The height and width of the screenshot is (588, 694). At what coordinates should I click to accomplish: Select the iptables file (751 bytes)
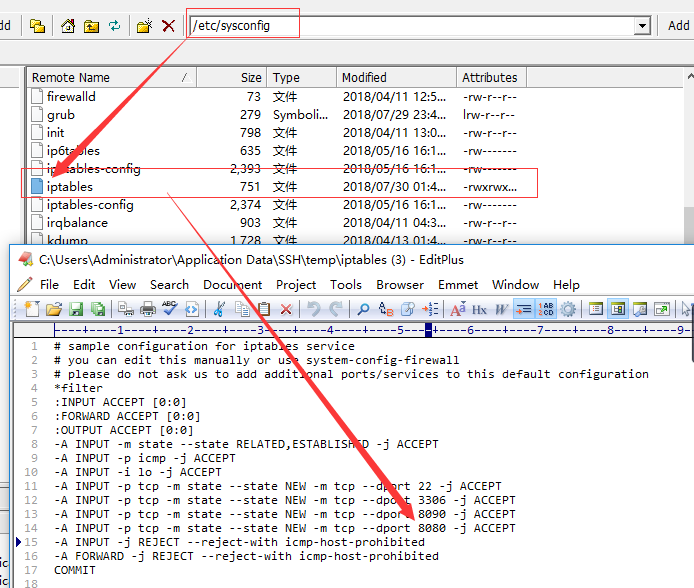click(x=274, y=187)
